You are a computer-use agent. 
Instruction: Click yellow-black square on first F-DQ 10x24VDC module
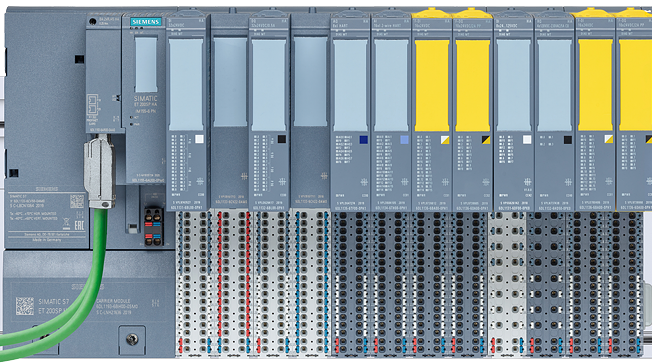[x=486, y=140]
